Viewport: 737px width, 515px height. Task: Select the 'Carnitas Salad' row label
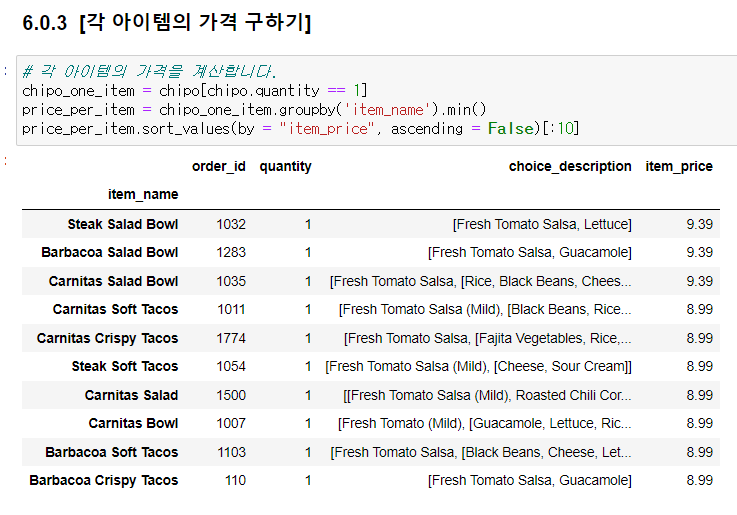tap(131, 395)
